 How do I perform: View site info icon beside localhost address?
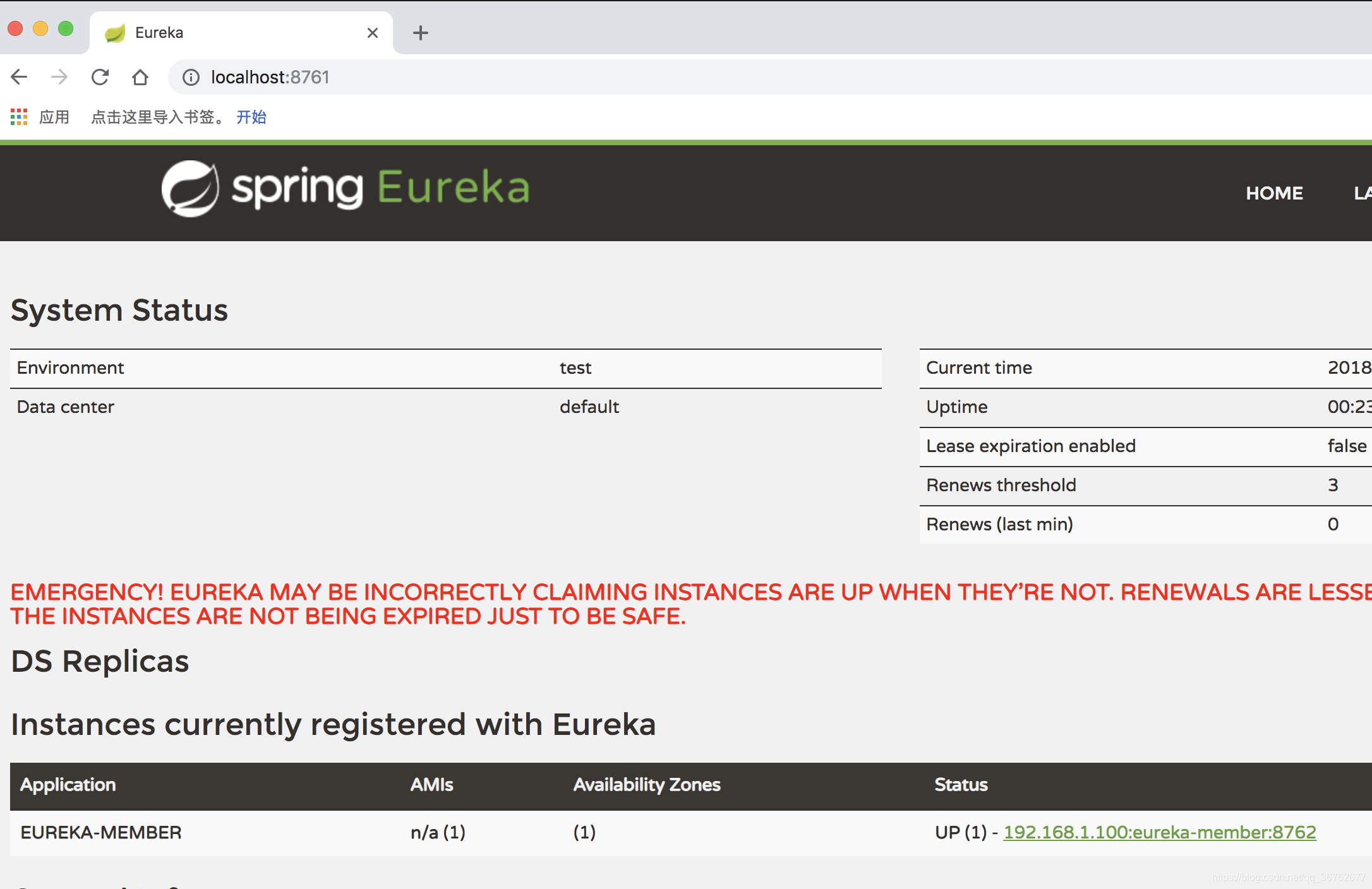(191, 77)
